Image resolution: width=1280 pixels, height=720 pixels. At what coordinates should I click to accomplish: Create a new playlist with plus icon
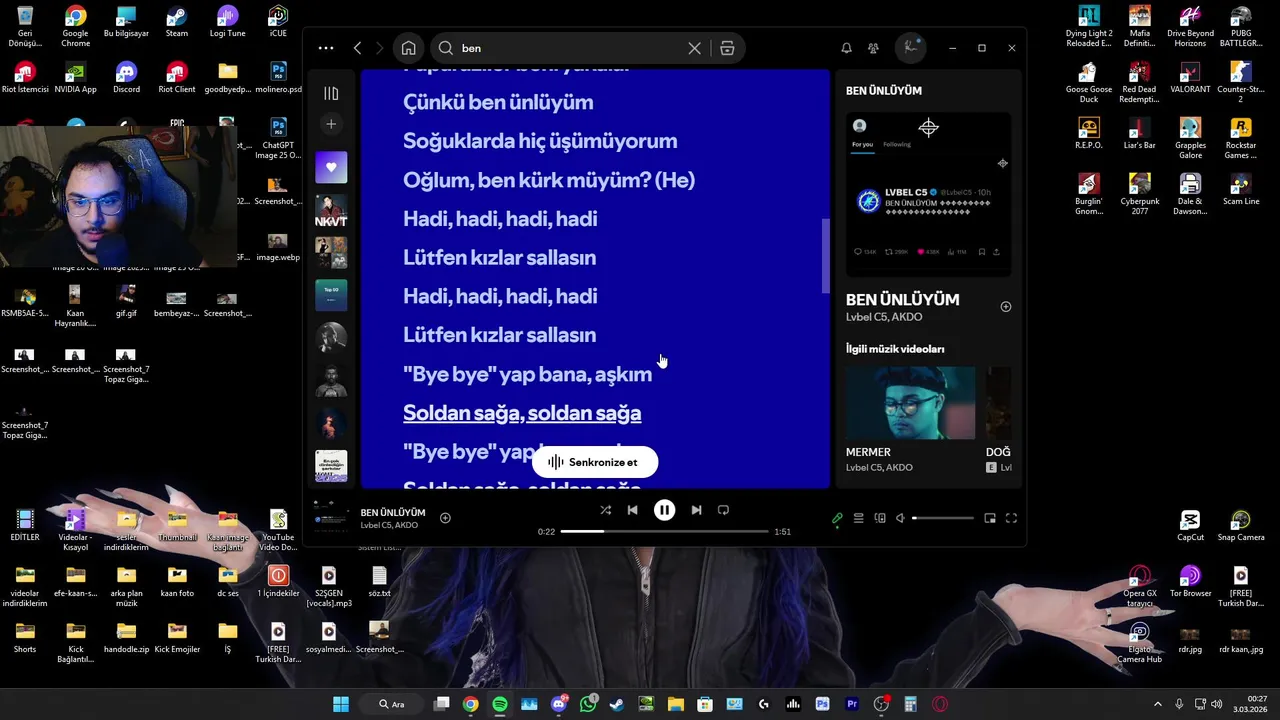click(x=331, y=124)
